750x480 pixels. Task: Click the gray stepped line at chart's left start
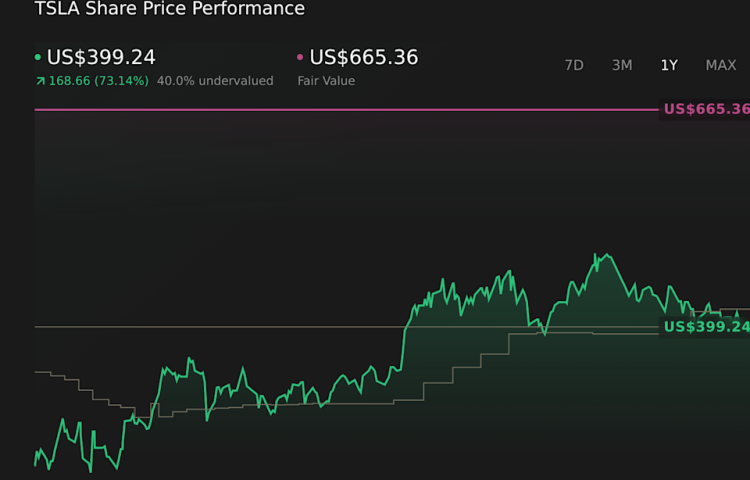pyautogui.click(x=41, y=372)
